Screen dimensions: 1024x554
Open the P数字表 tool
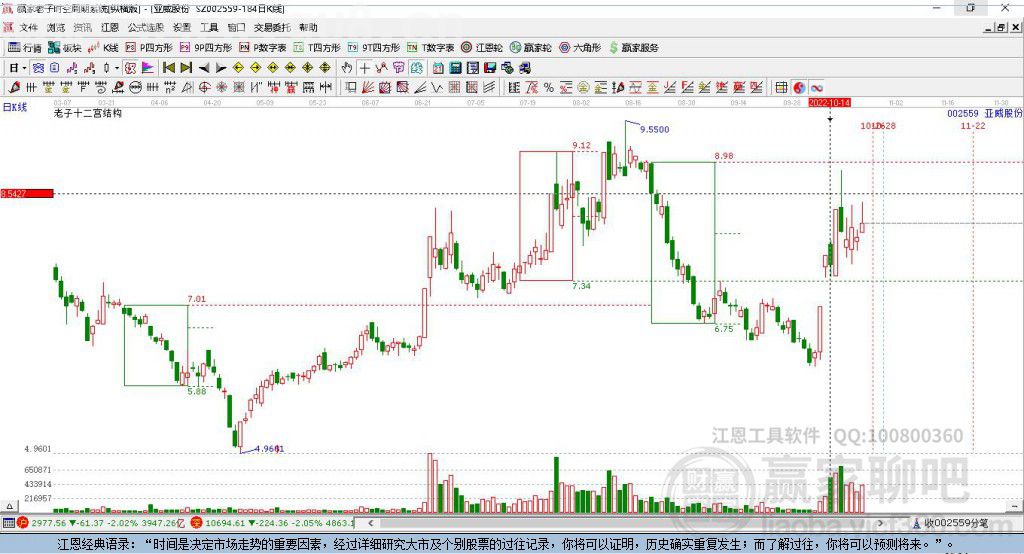[263, 48]
